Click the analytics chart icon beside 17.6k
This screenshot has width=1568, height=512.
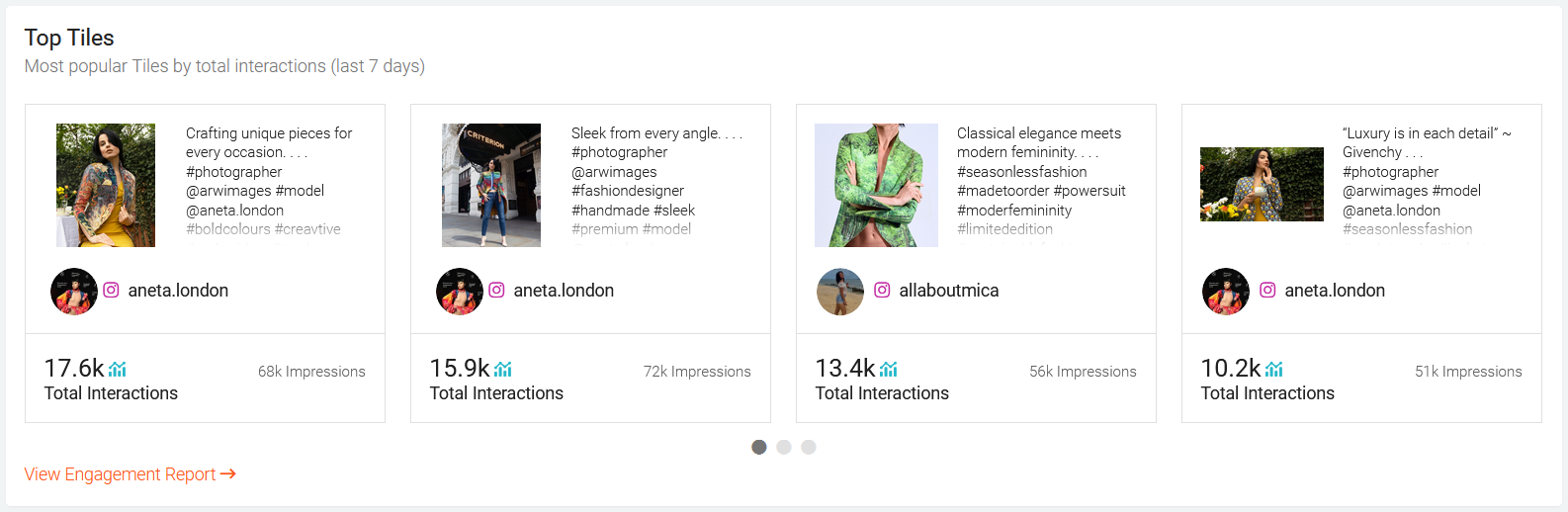[x=118, y=370]
